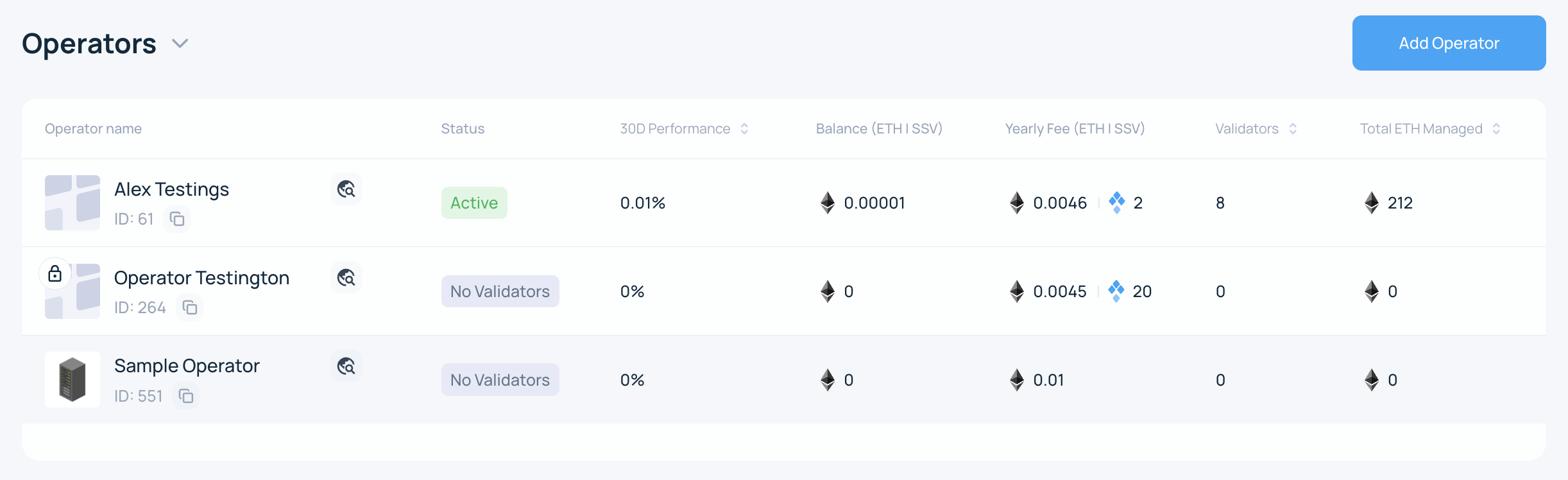Sort the table by Validators
1568x480 pixels.
[x=1293, y=129]
